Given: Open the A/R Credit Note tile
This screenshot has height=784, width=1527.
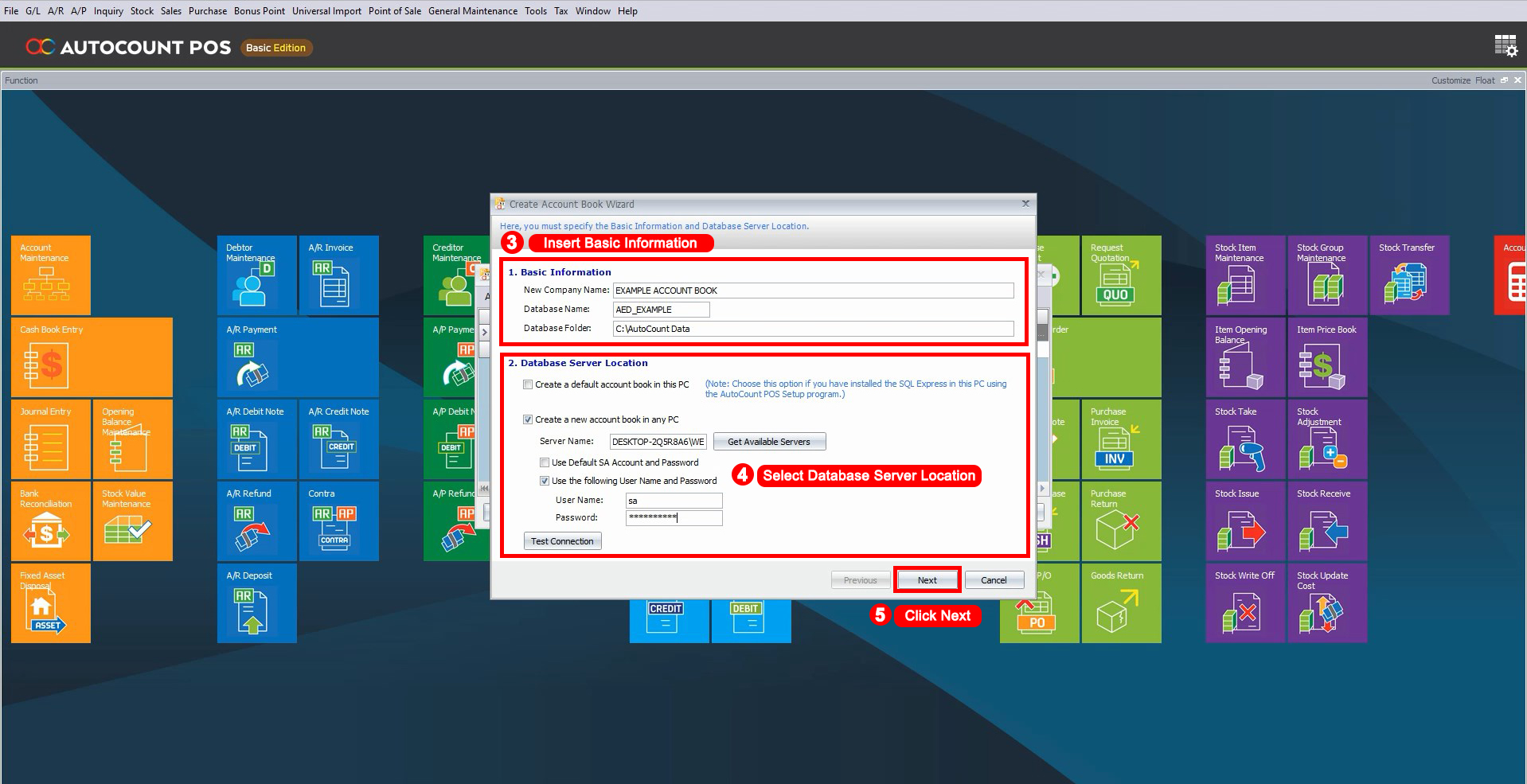Looking at the screenshot, I should 339,439.
